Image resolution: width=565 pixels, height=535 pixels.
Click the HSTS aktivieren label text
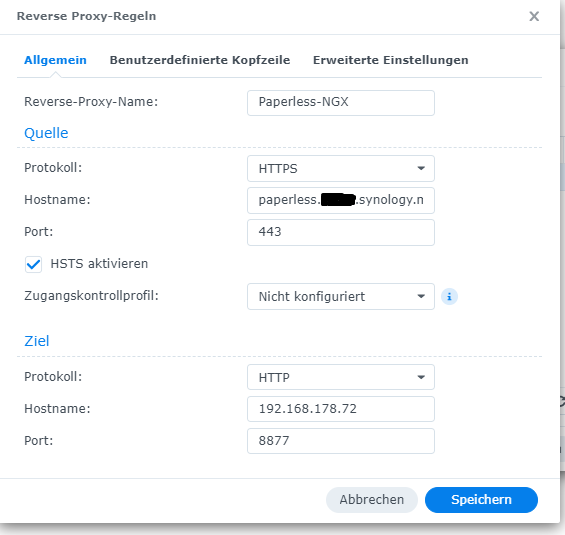[x=99, y=264]
